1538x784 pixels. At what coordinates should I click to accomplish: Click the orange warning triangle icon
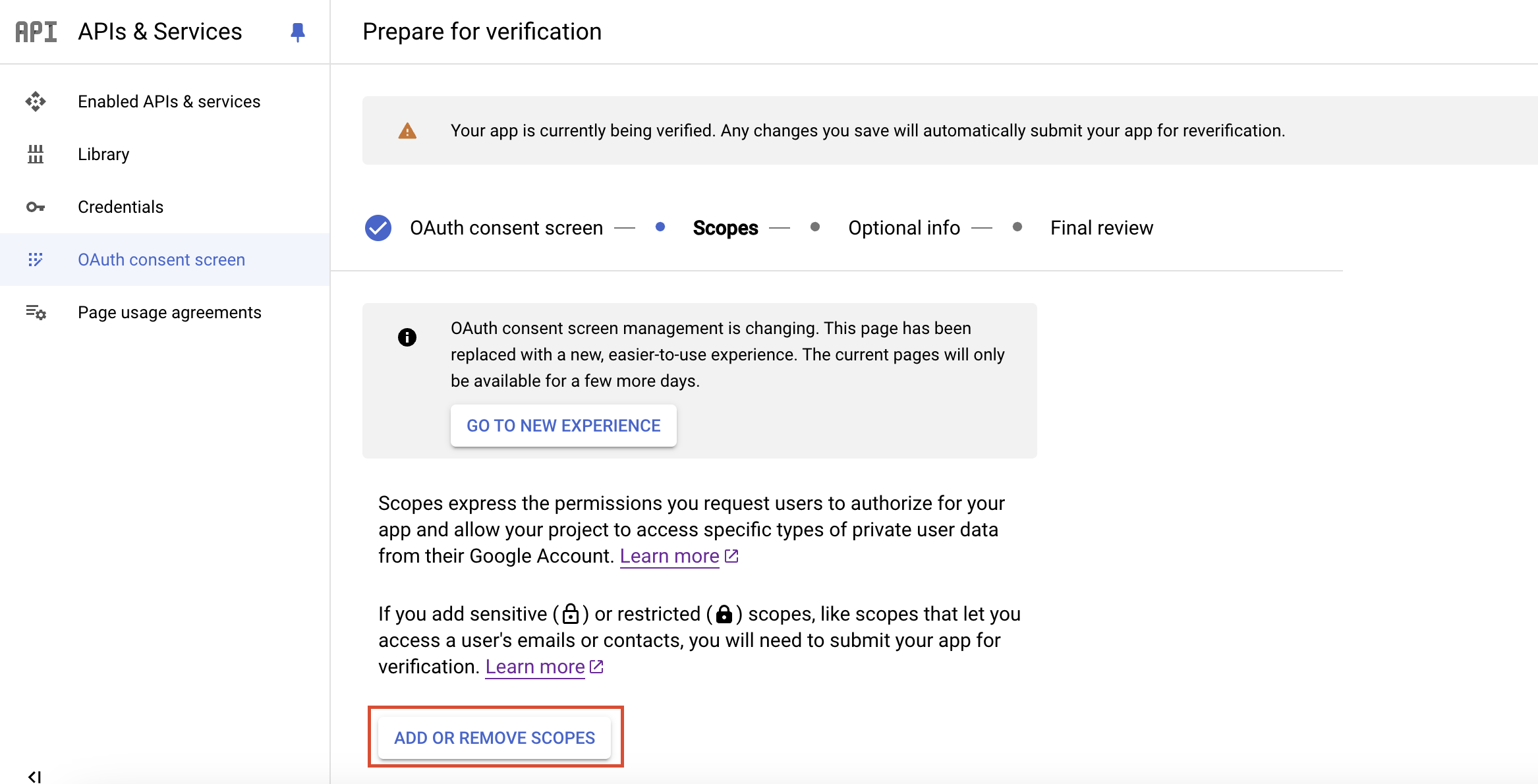(x=407, y=131)
